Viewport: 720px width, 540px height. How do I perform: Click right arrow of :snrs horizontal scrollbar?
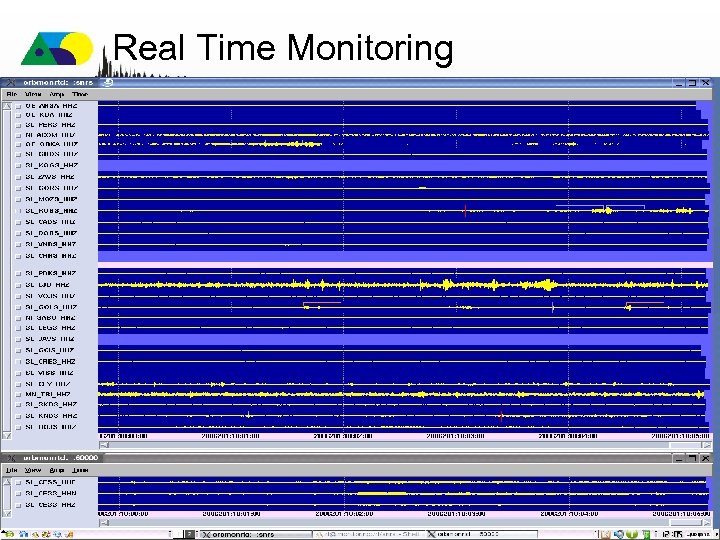(x=707, y=444)
